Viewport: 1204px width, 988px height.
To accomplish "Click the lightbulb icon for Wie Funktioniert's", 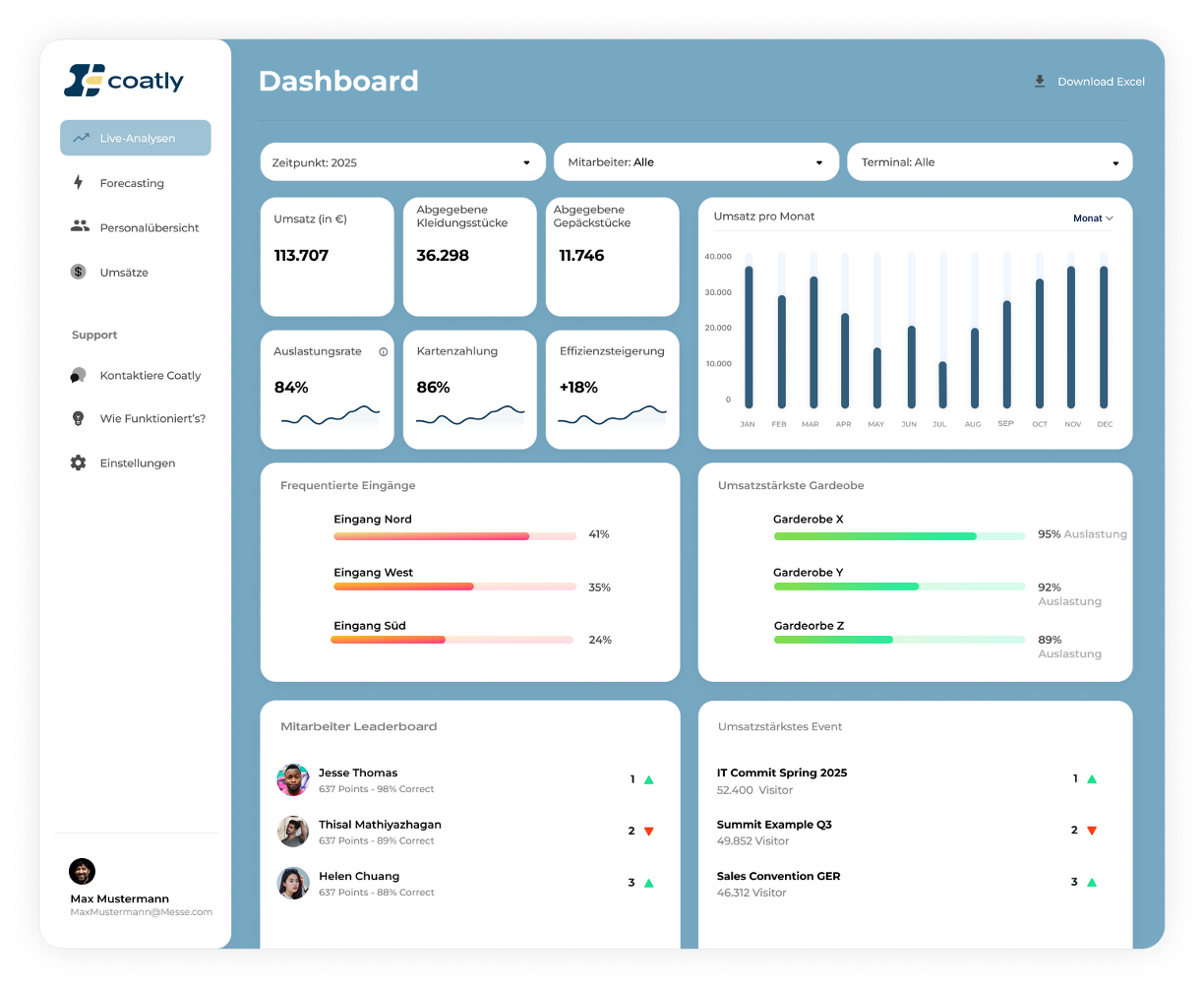I will point(79,418).
